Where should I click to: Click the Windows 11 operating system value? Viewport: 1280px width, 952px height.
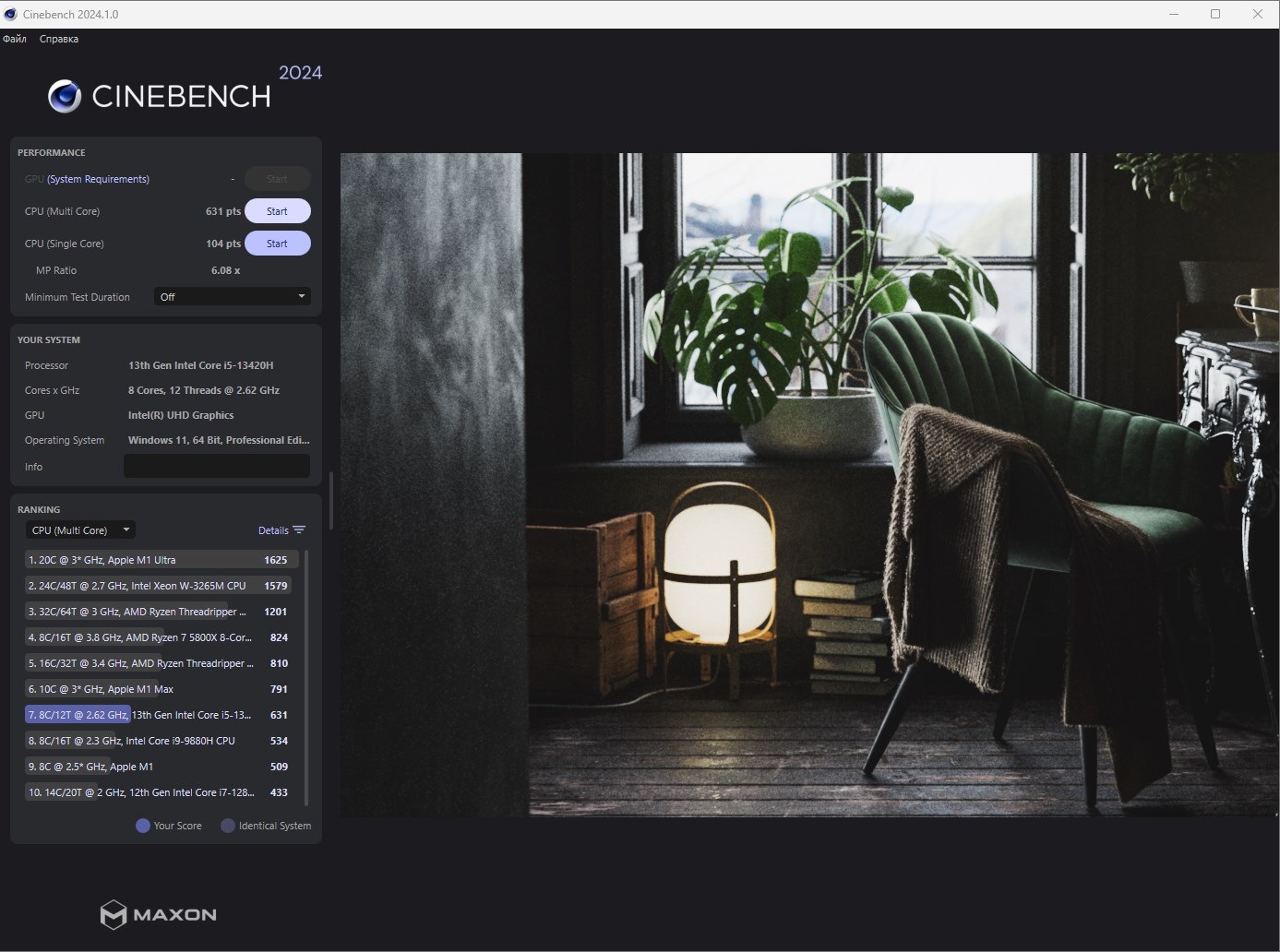point(219,440)
